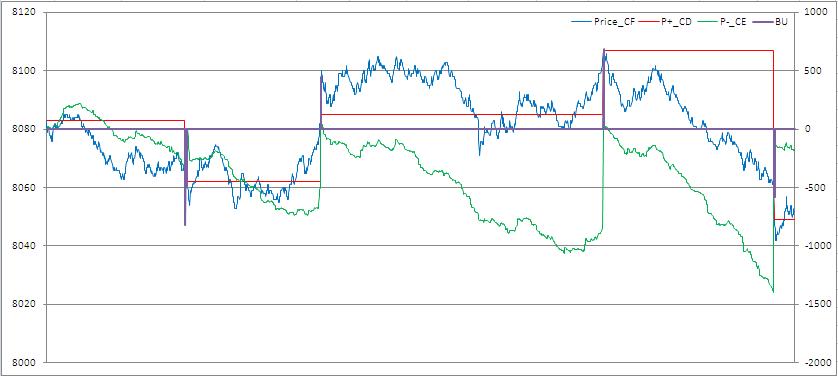838x376 pixels.
Task: Click the -500 right axis label
Action: pos(809,187)
